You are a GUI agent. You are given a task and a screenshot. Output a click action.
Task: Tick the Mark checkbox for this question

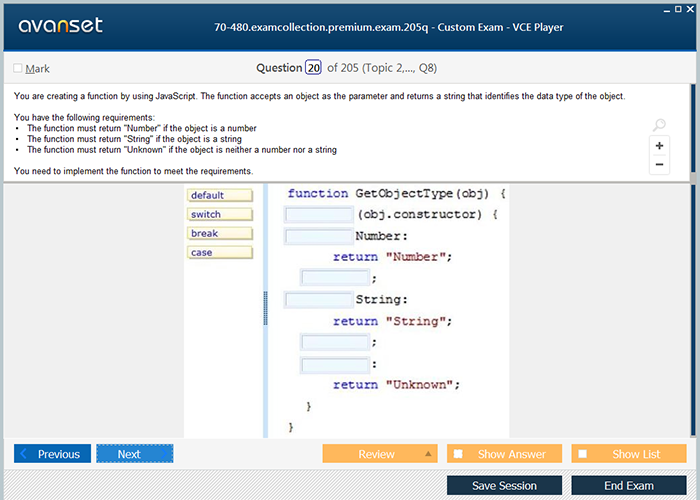click(x=18, y=68)
